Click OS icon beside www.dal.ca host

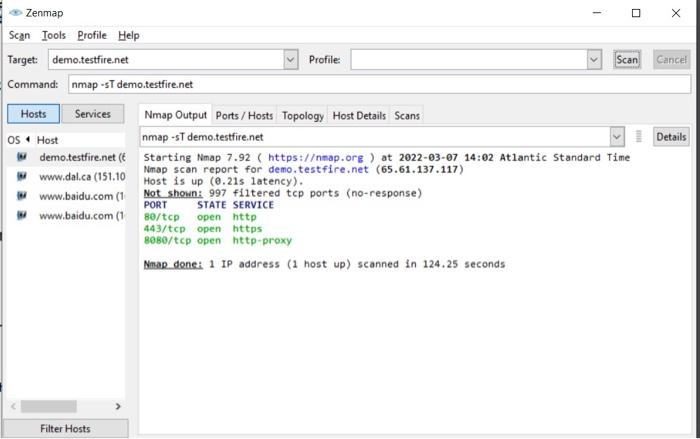coord(22,176)
